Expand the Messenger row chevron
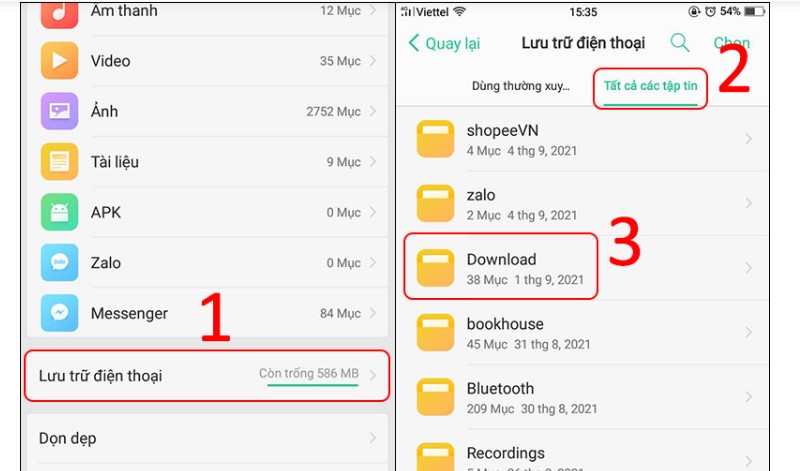This screenshot has width=800, height=471. [373, 313]
